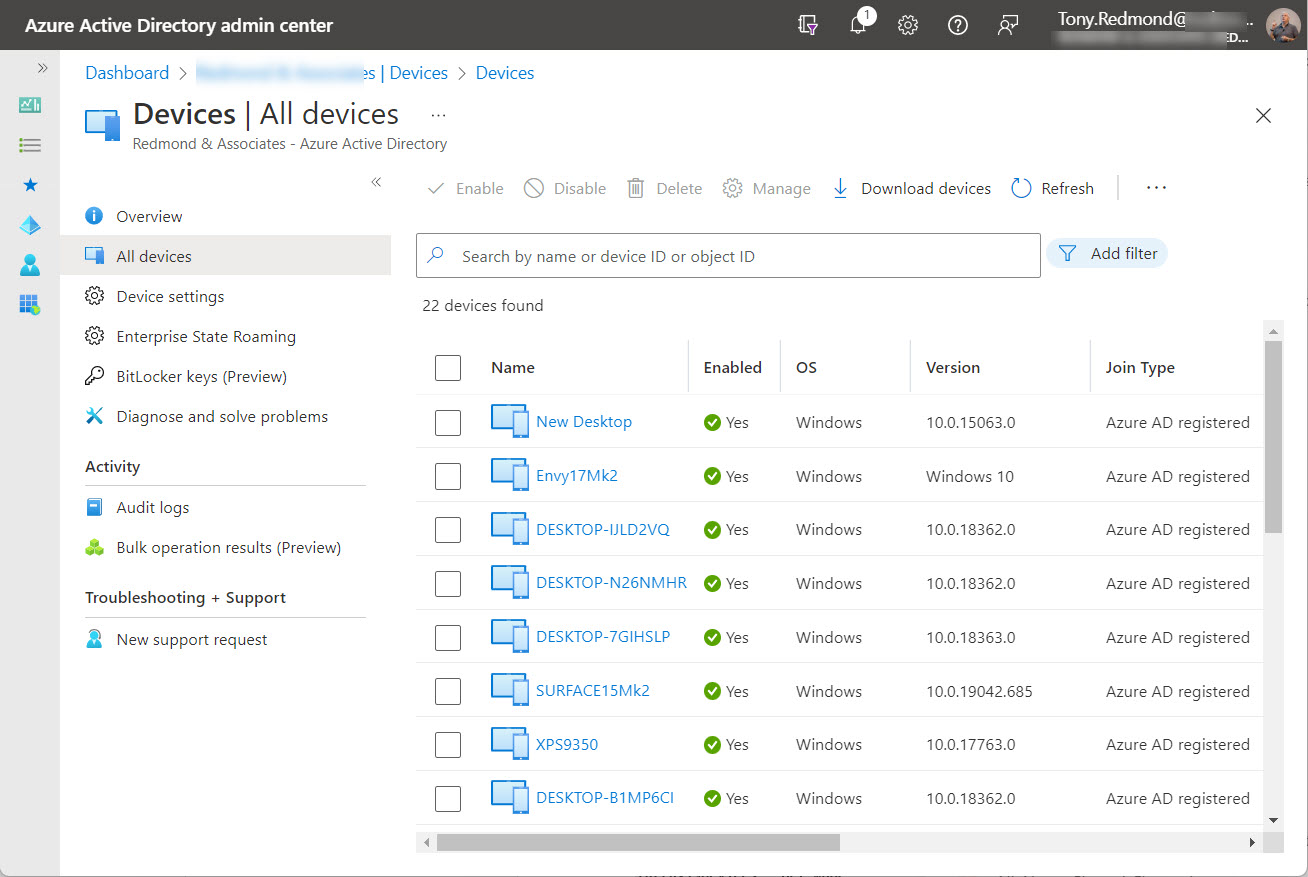Close the Devices blade
Image resolution: width=1308 pixels, height=877 pixels.
click(1263, 116)
